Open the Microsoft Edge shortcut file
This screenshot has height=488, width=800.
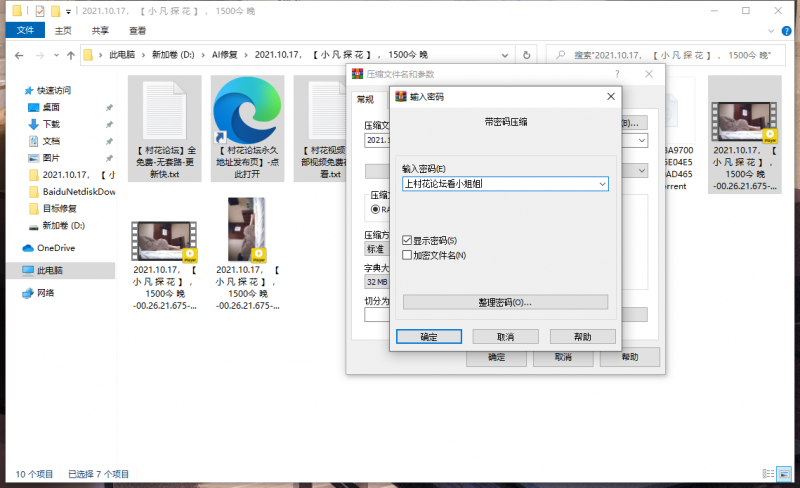tap(247, 113)
